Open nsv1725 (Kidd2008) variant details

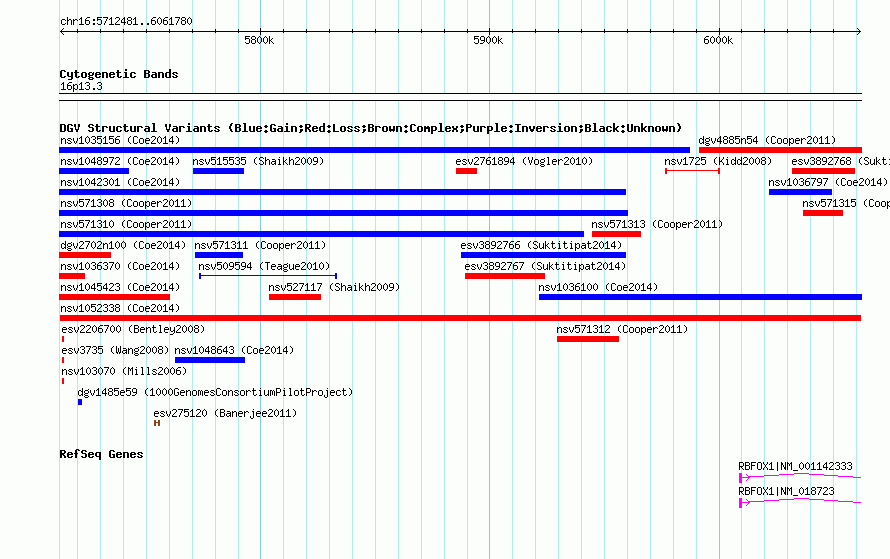718,161
